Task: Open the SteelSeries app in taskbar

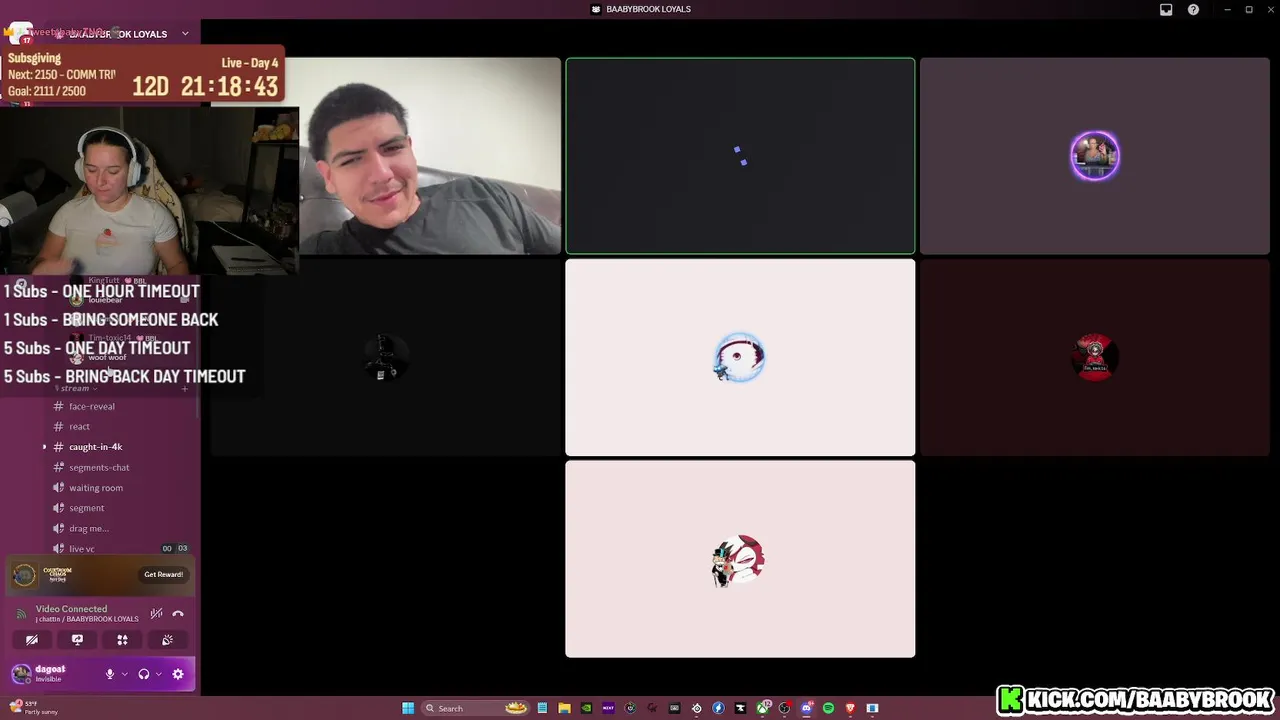Action: tap(697, 708)
